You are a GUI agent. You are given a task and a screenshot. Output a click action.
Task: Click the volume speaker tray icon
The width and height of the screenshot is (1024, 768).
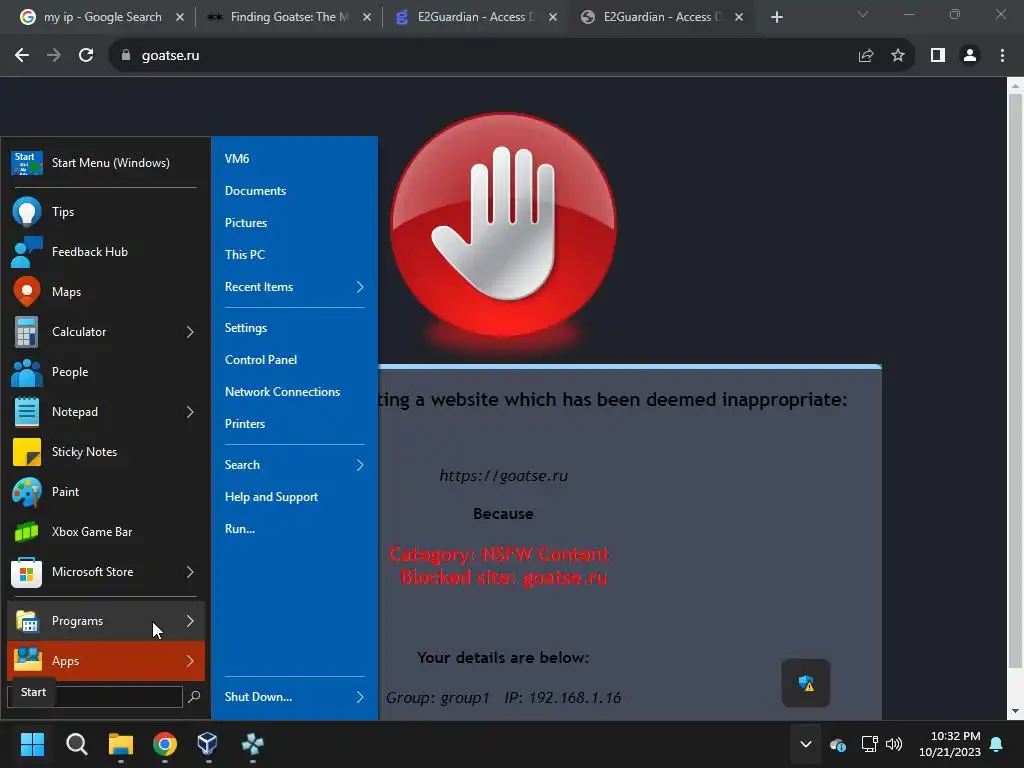(x=894, y=744)
